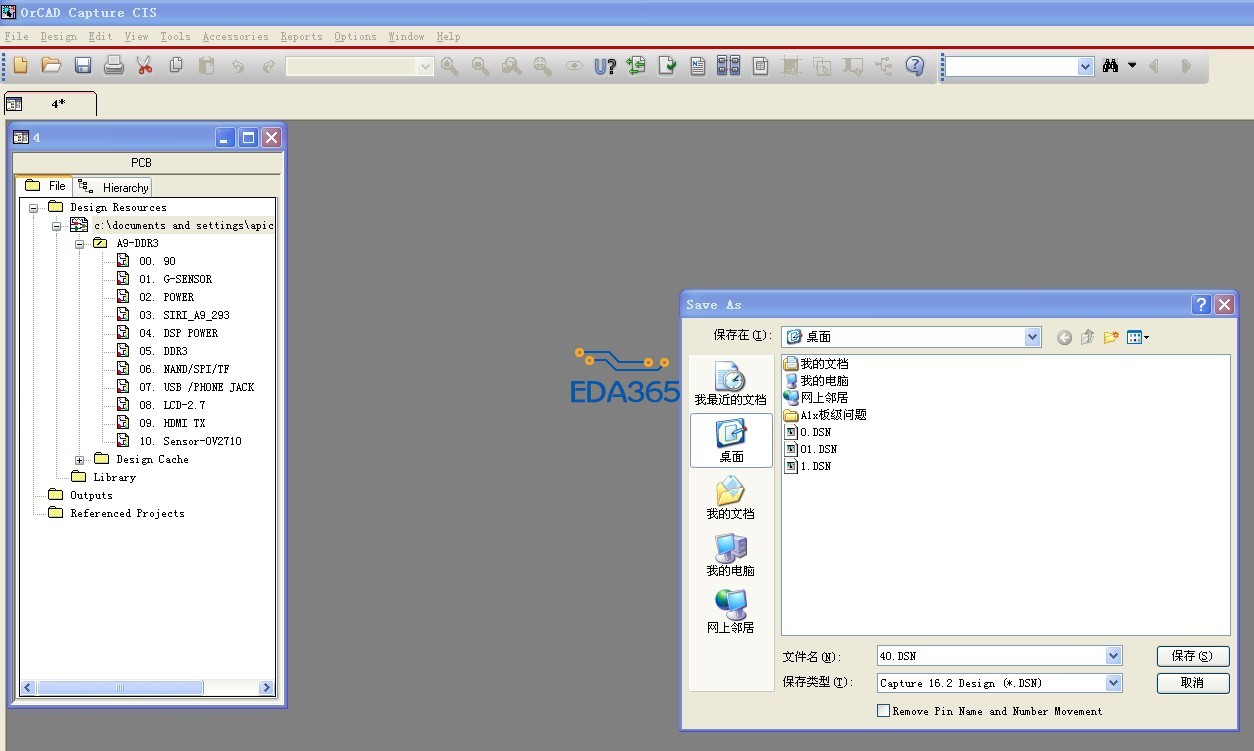Open the 保存类型 file type dropdown

click(1114, 683)
